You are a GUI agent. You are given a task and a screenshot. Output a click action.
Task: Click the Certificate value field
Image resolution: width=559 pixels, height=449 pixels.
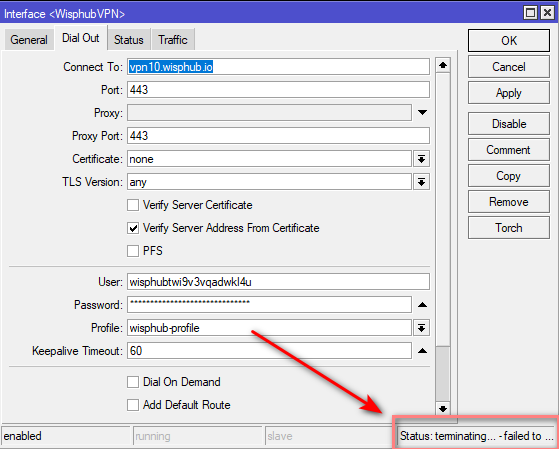[270, 159]
